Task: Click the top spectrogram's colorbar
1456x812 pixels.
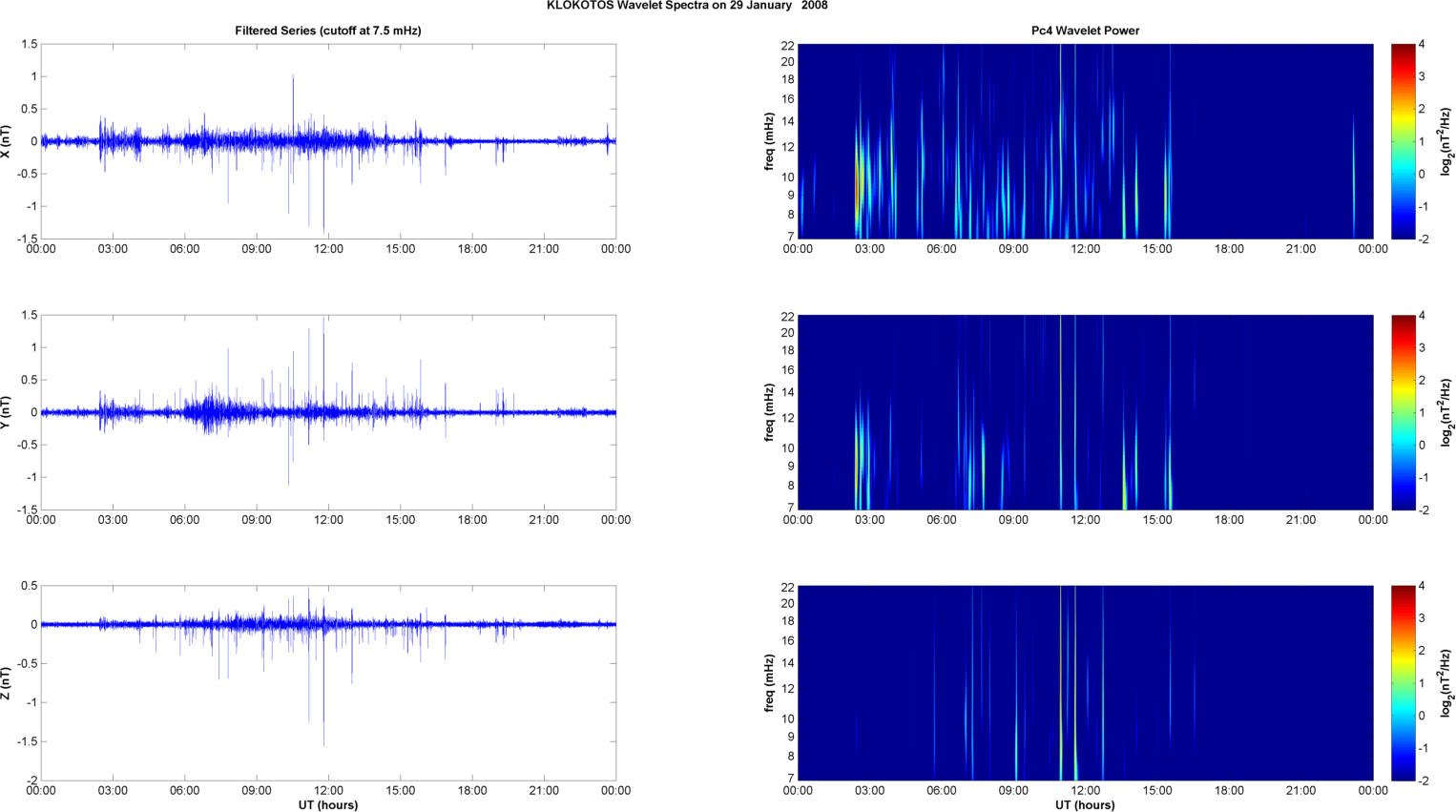Action: 1403,141
